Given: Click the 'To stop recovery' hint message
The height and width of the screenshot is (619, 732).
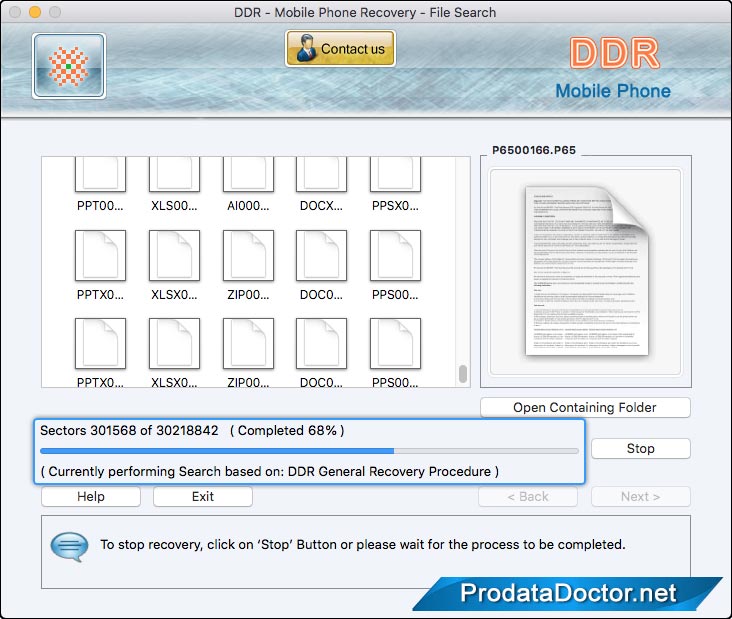Looking at the screenshot, I should pos(363,545).
